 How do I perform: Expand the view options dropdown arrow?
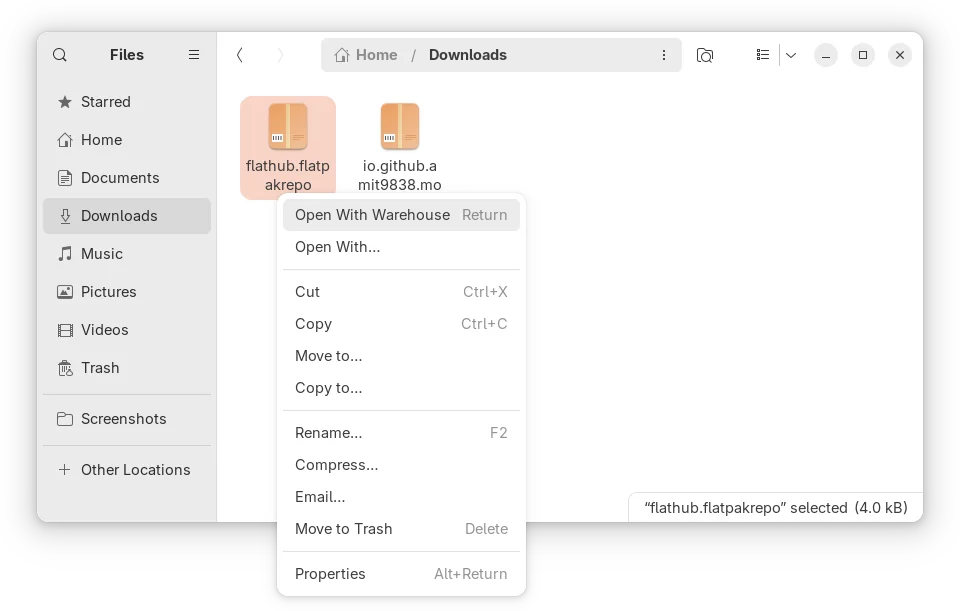(791, 55)
